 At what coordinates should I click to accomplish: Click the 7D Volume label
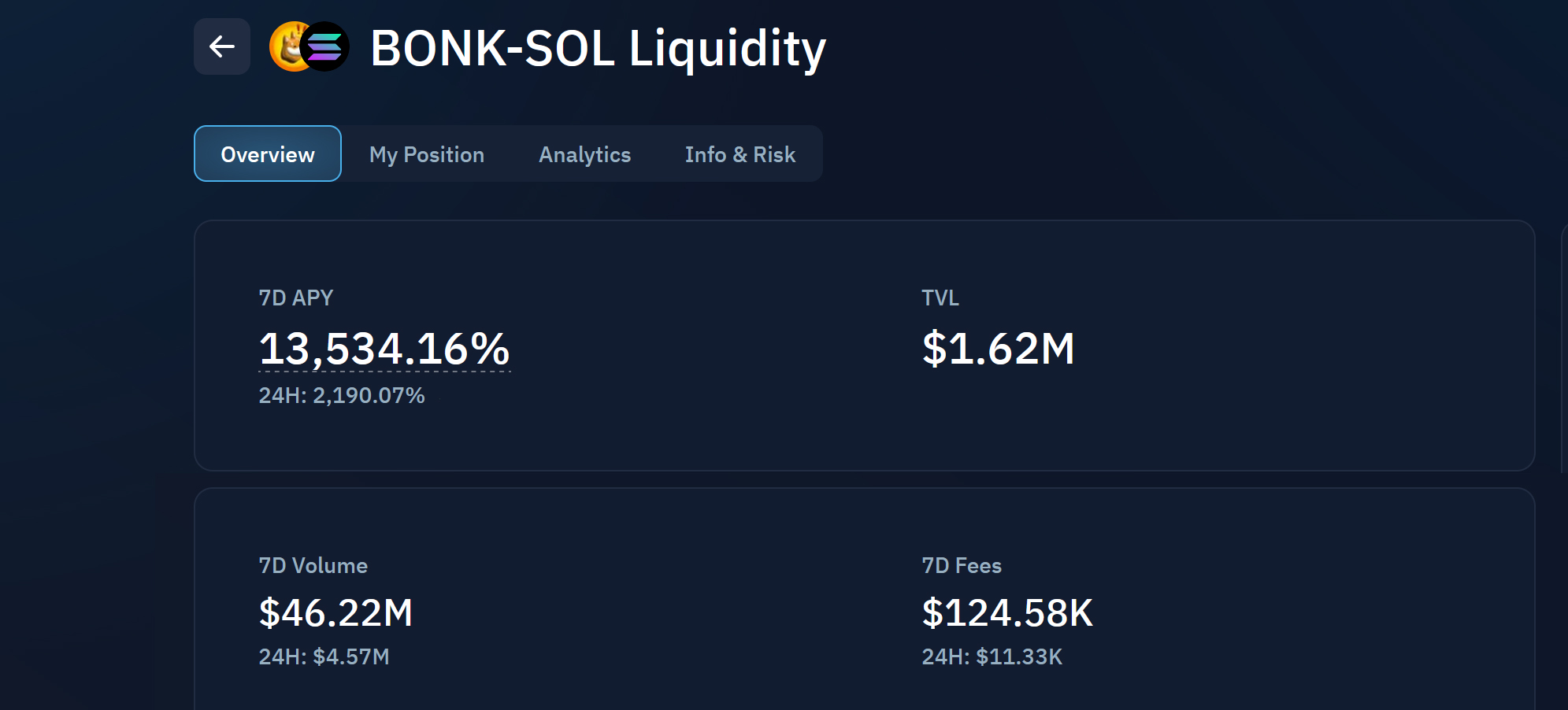click(313, 565)
